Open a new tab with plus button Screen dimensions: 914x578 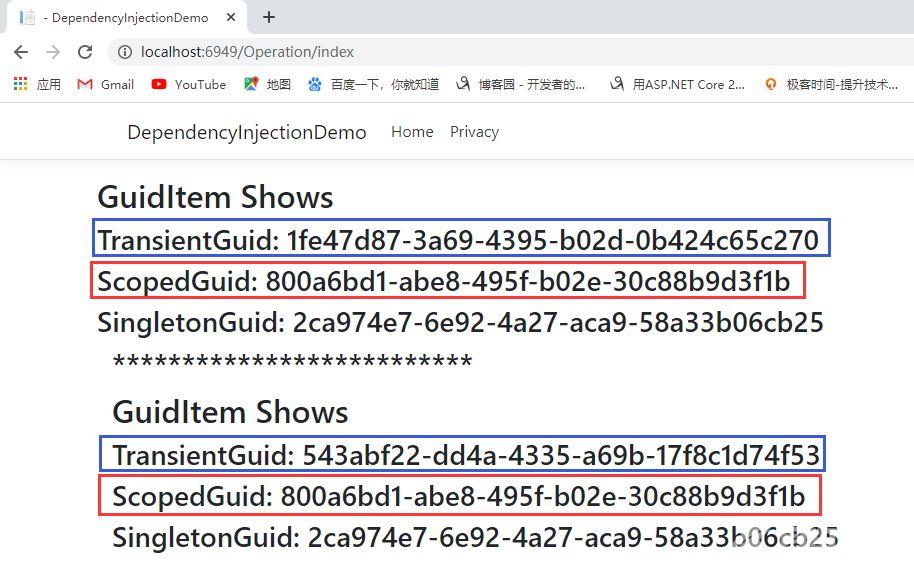tap(269, 17)
